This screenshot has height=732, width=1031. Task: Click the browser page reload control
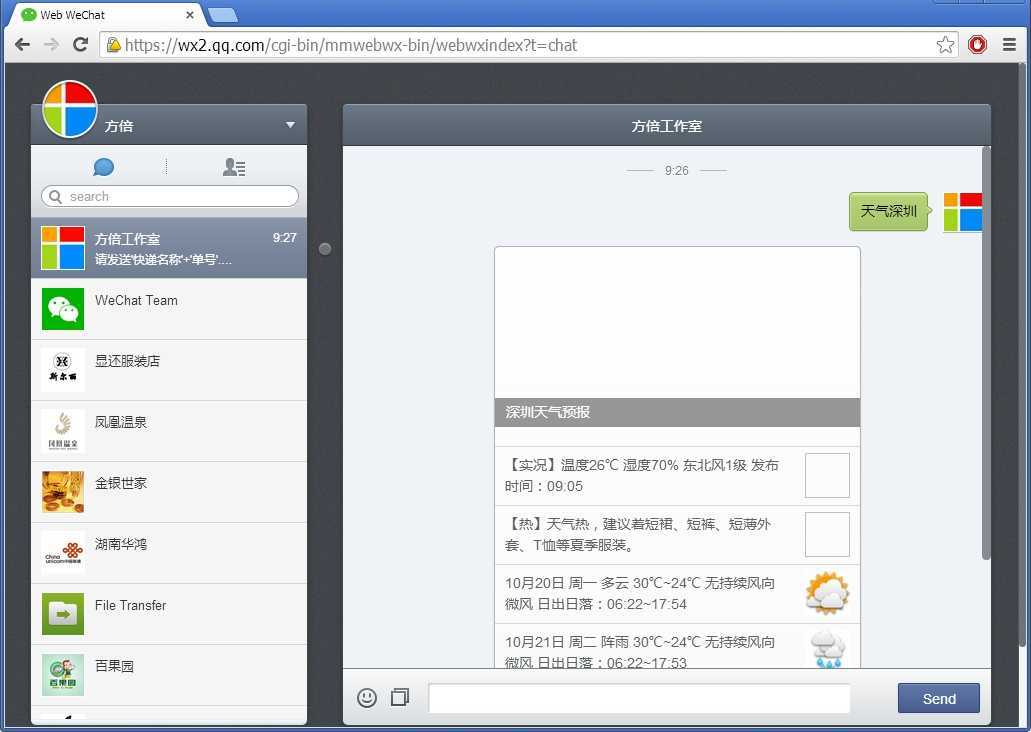[81, 45]
